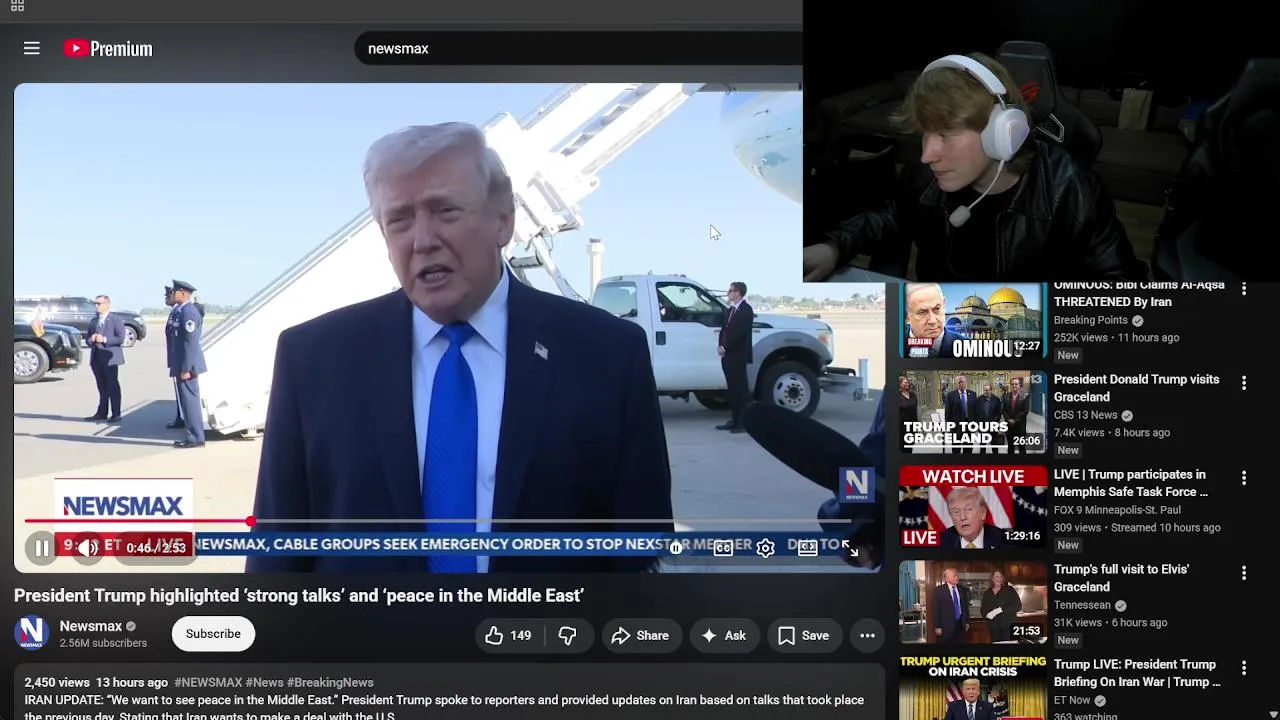
Task: Open OMINOUS: Bibi Claims Al-Aqsa title
Action: point(1138,293)
